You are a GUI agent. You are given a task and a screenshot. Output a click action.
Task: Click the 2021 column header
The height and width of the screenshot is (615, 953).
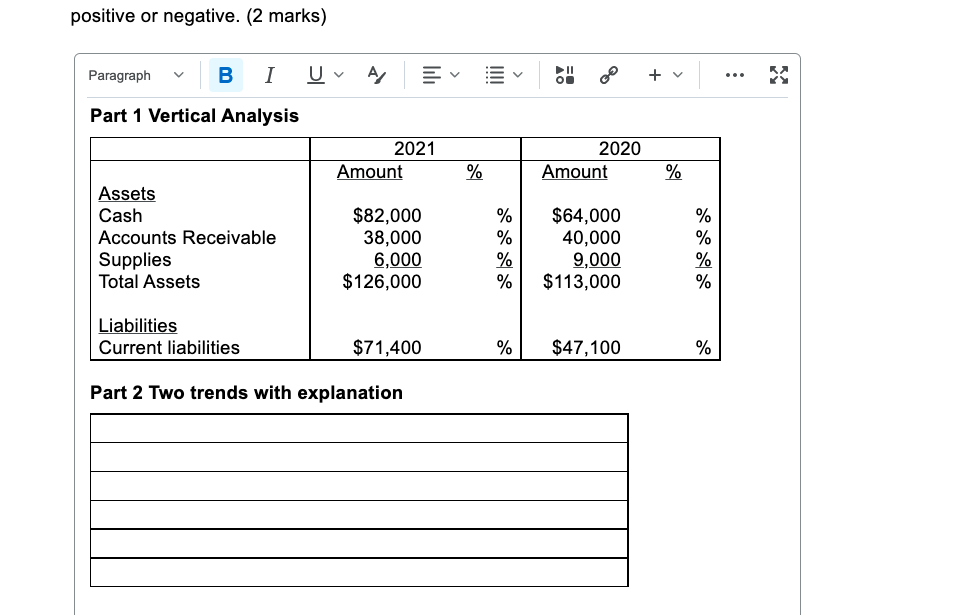(x=415, y=149)
